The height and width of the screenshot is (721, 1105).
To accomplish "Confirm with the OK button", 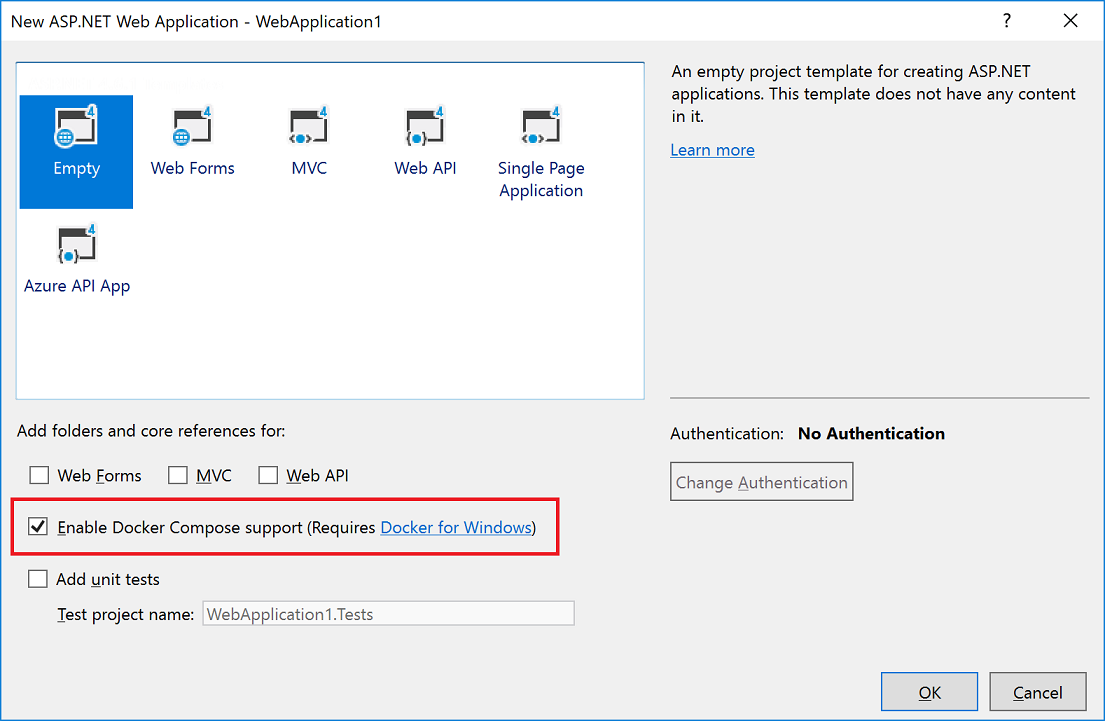I will point(928,691).
